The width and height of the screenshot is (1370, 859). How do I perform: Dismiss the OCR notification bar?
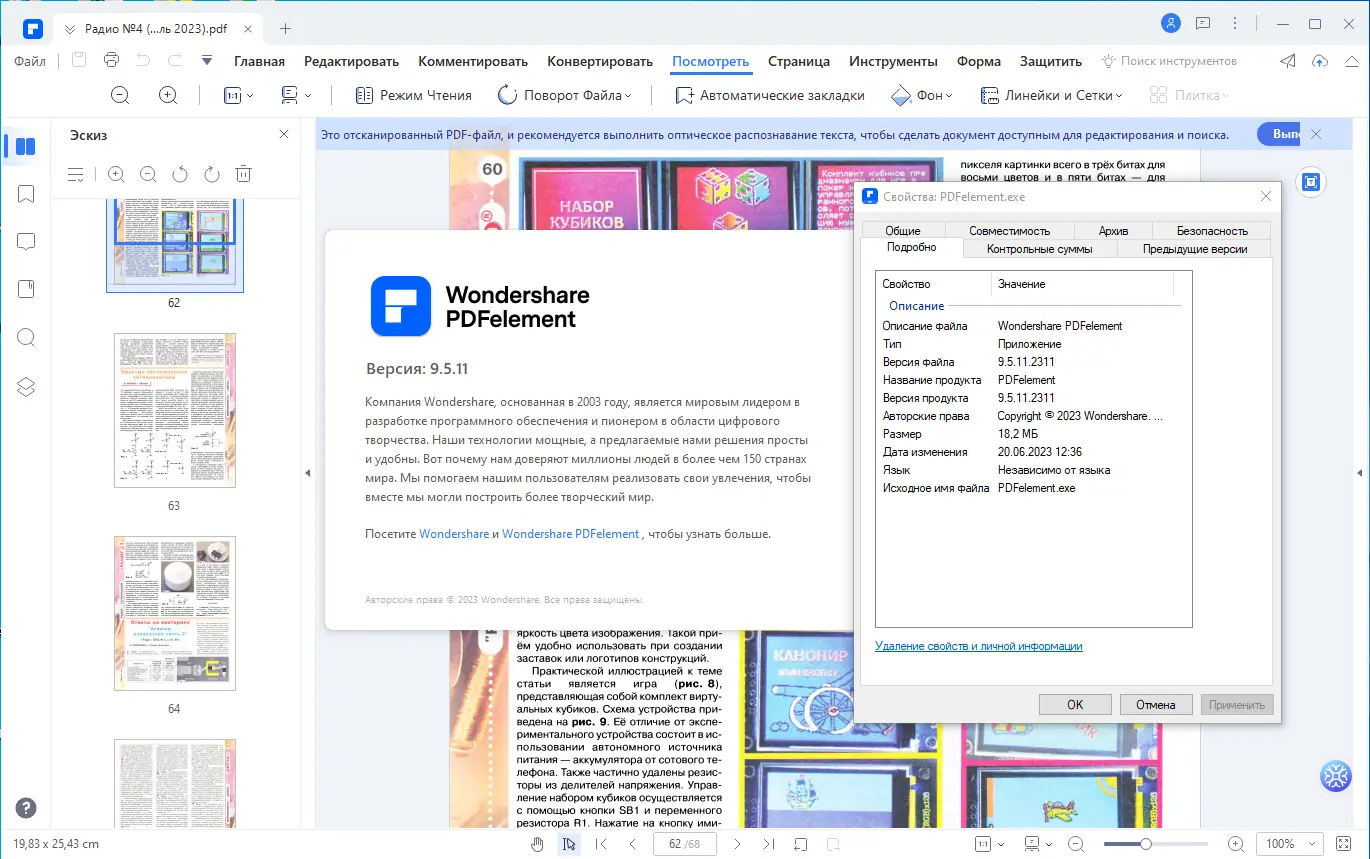(x=1316, y=134)
